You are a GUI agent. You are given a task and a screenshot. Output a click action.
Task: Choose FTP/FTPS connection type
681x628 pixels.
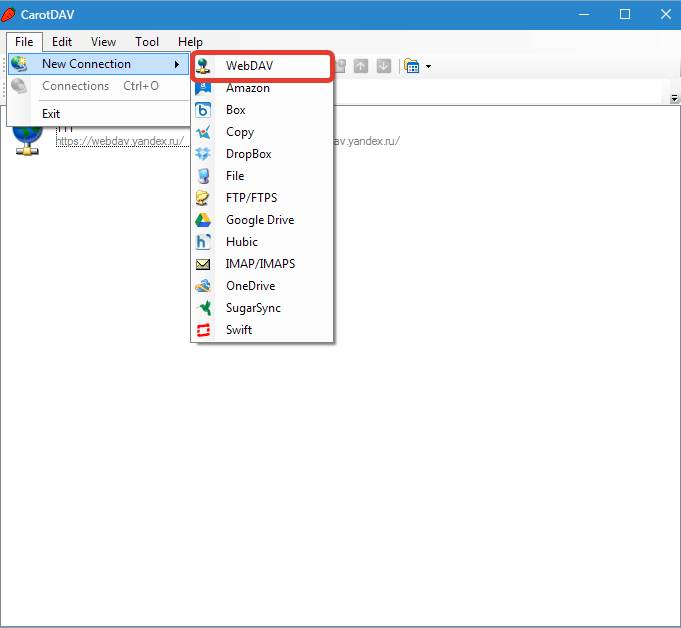262,198
